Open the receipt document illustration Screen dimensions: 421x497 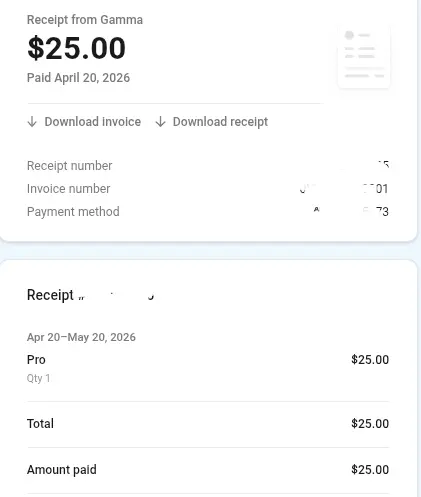364,56
